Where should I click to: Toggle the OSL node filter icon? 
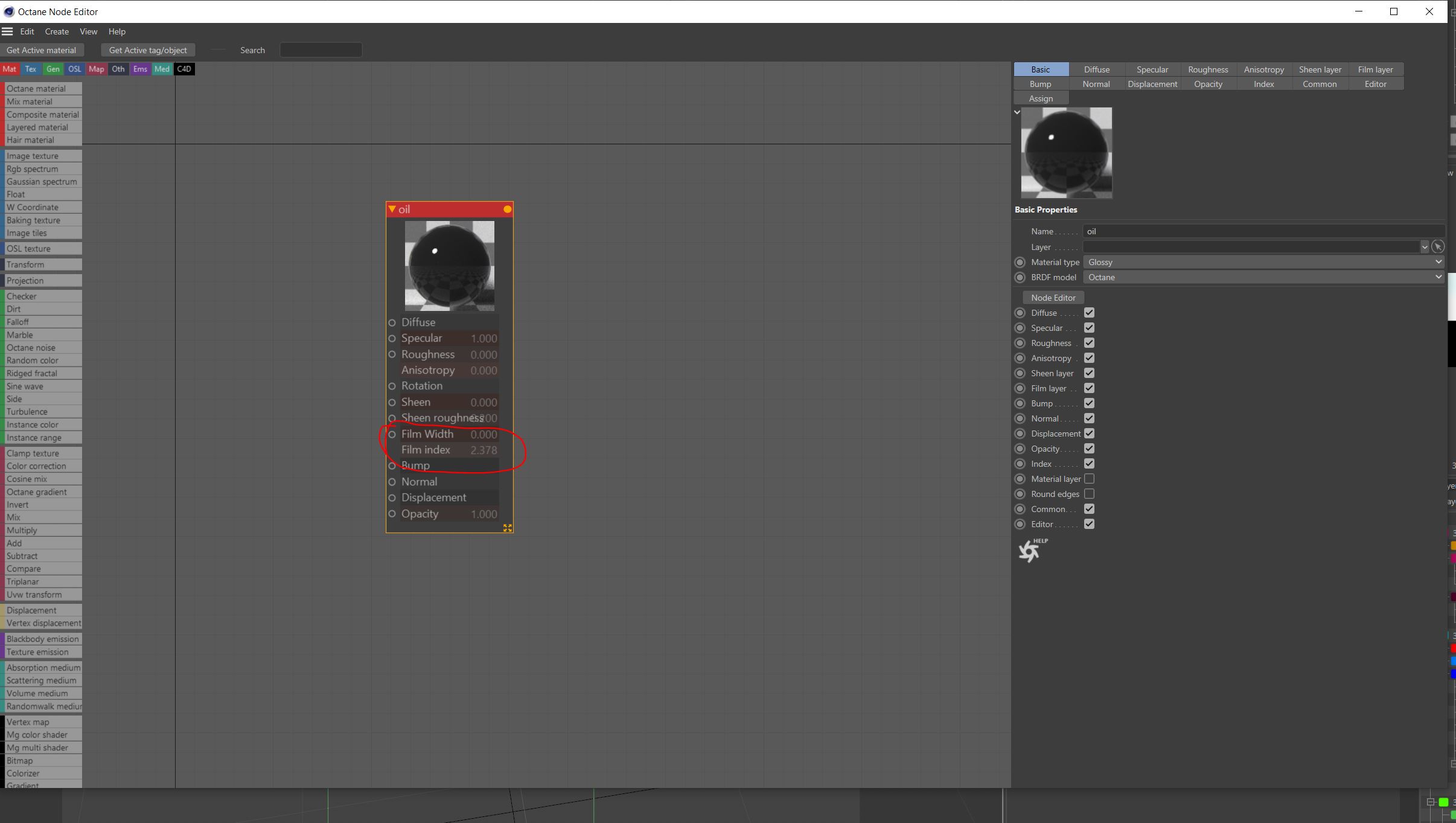pos(74,69)
